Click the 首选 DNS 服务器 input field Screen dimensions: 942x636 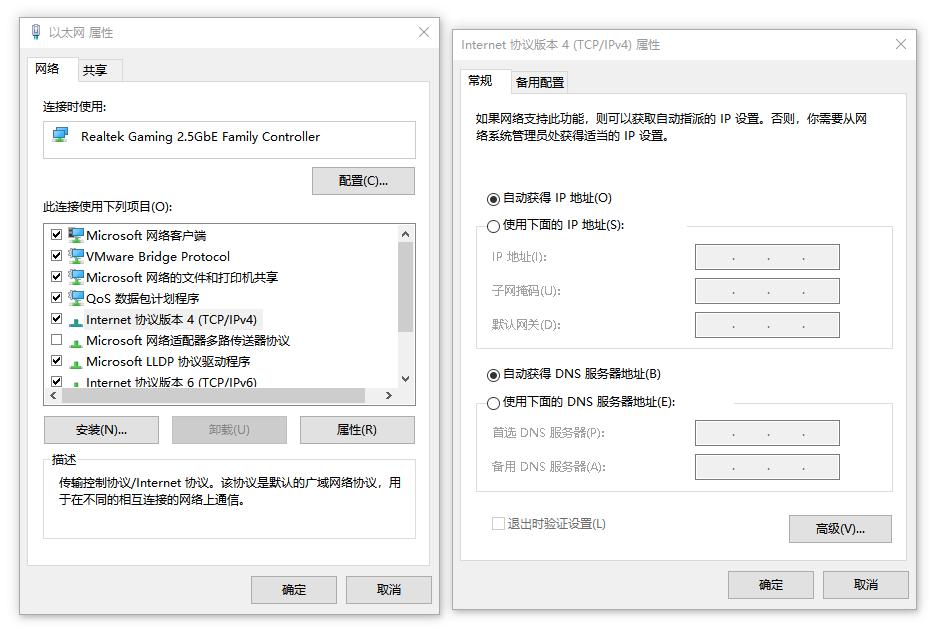(x=766, y=433)
